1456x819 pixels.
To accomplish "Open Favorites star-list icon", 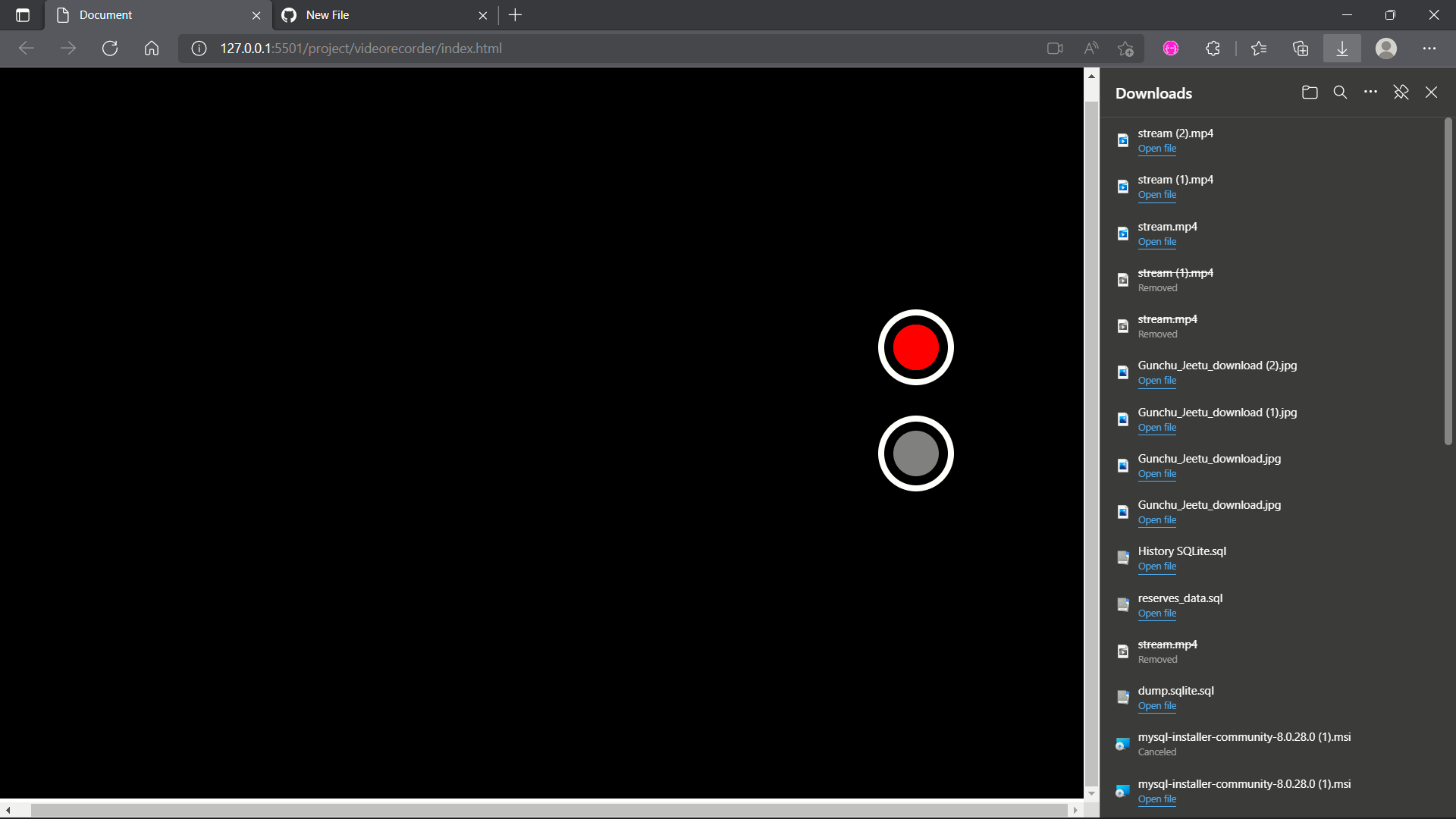I will click(x=1259, y=49).
